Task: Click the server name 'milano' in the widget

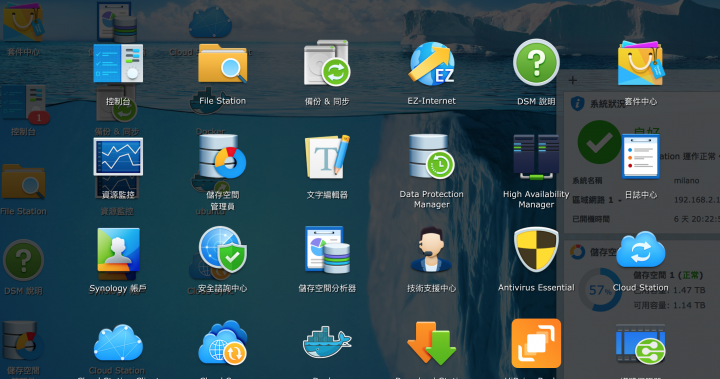Action: (686, 181)
